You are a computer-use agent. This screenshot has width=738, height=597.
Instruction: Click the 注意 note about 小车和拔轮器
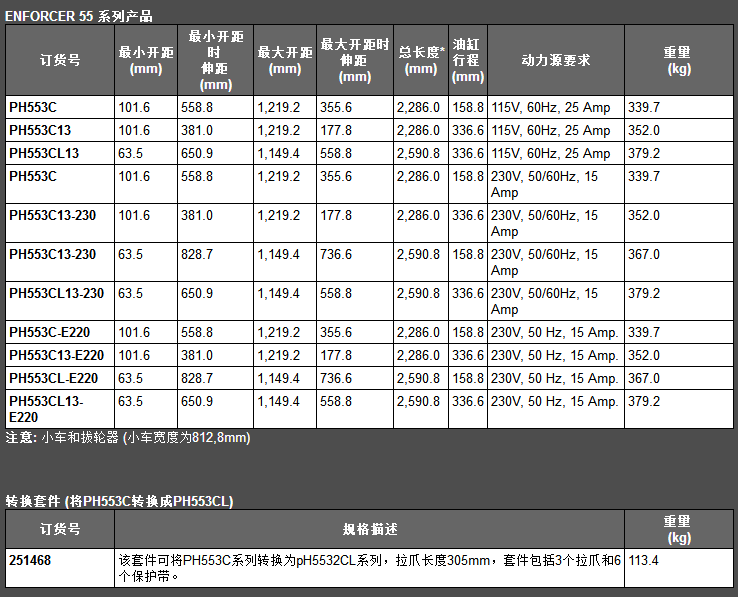(128, 438)
